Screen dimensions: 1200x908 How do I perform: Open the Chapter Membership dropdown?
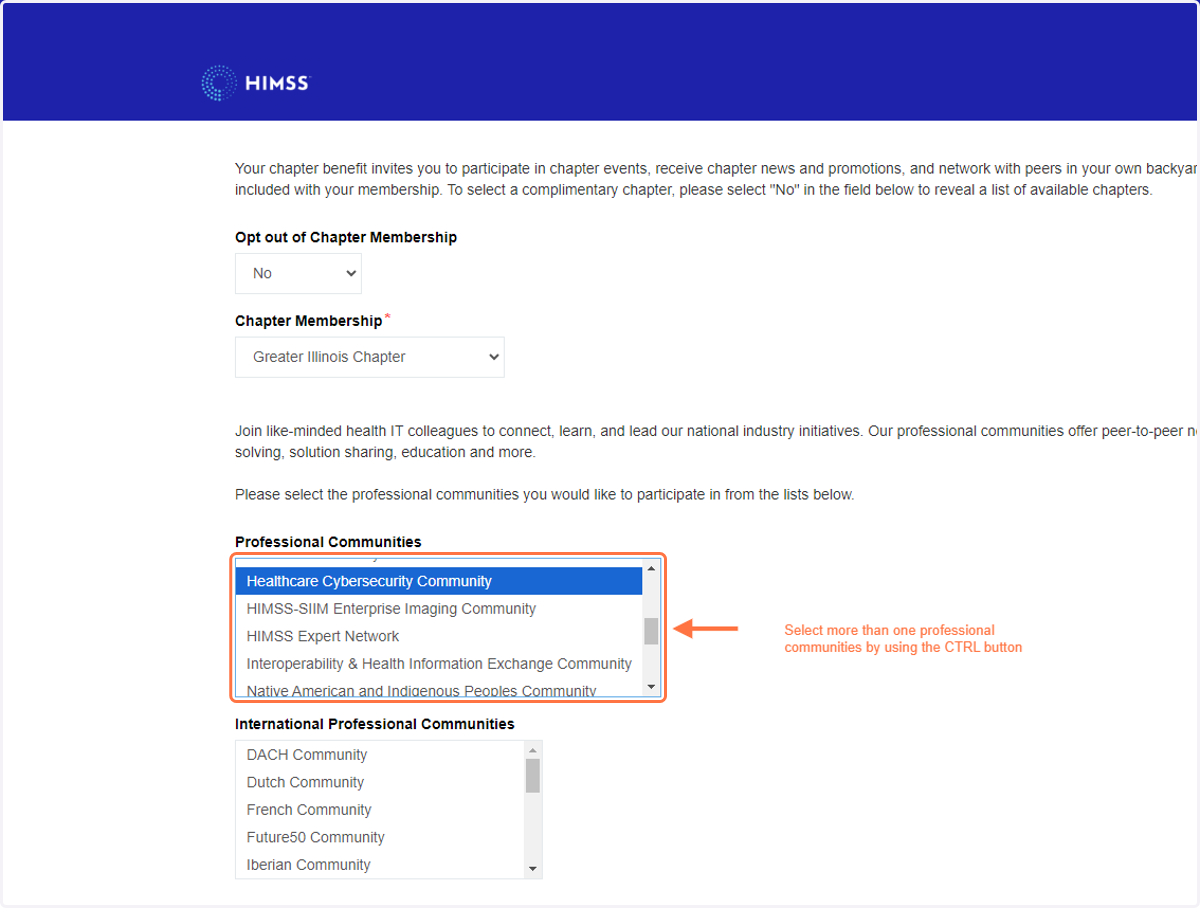[x=370, y=357]
